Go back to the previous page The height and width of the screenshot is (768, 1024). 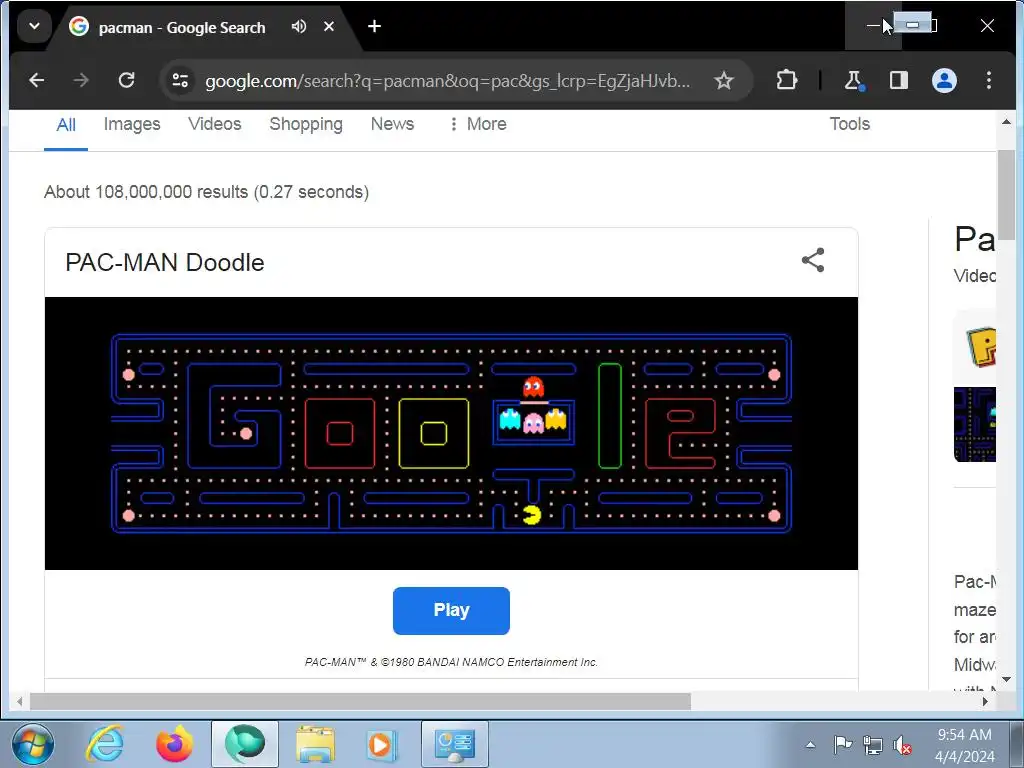[x=37, y=80]
